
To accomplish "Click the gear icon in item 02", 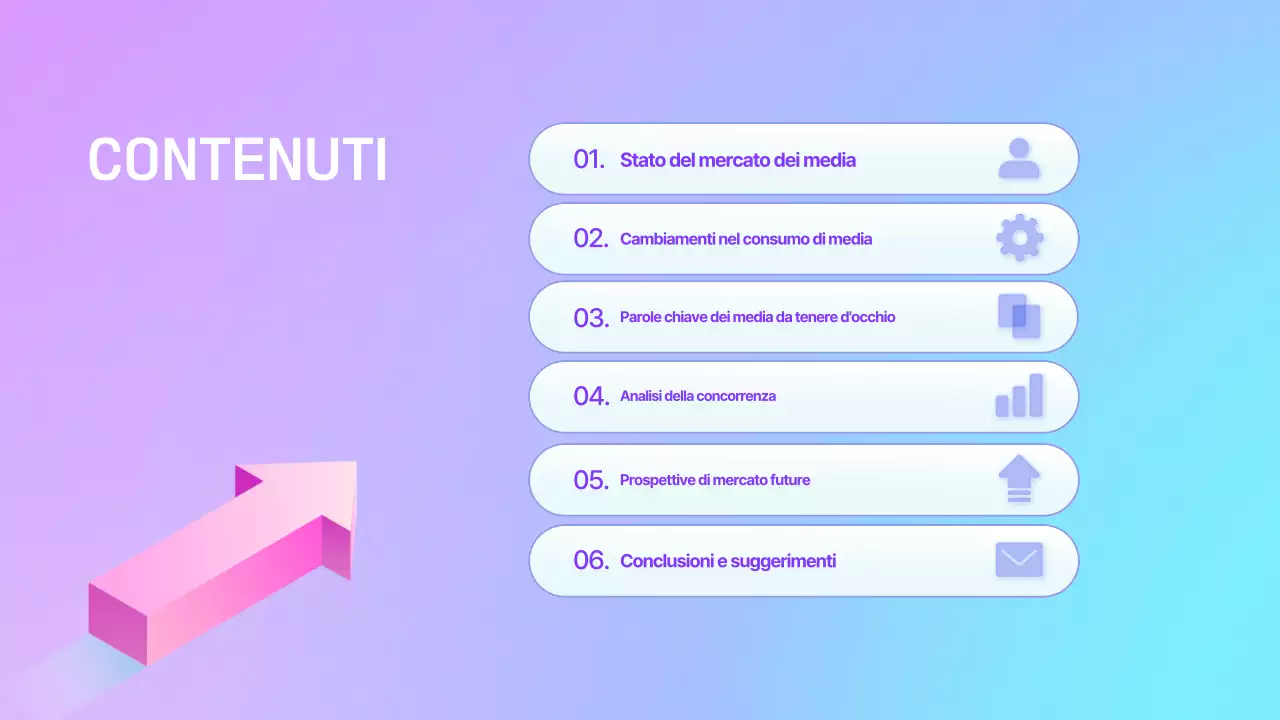I will pyautogui.click(x=1019, y=238).
